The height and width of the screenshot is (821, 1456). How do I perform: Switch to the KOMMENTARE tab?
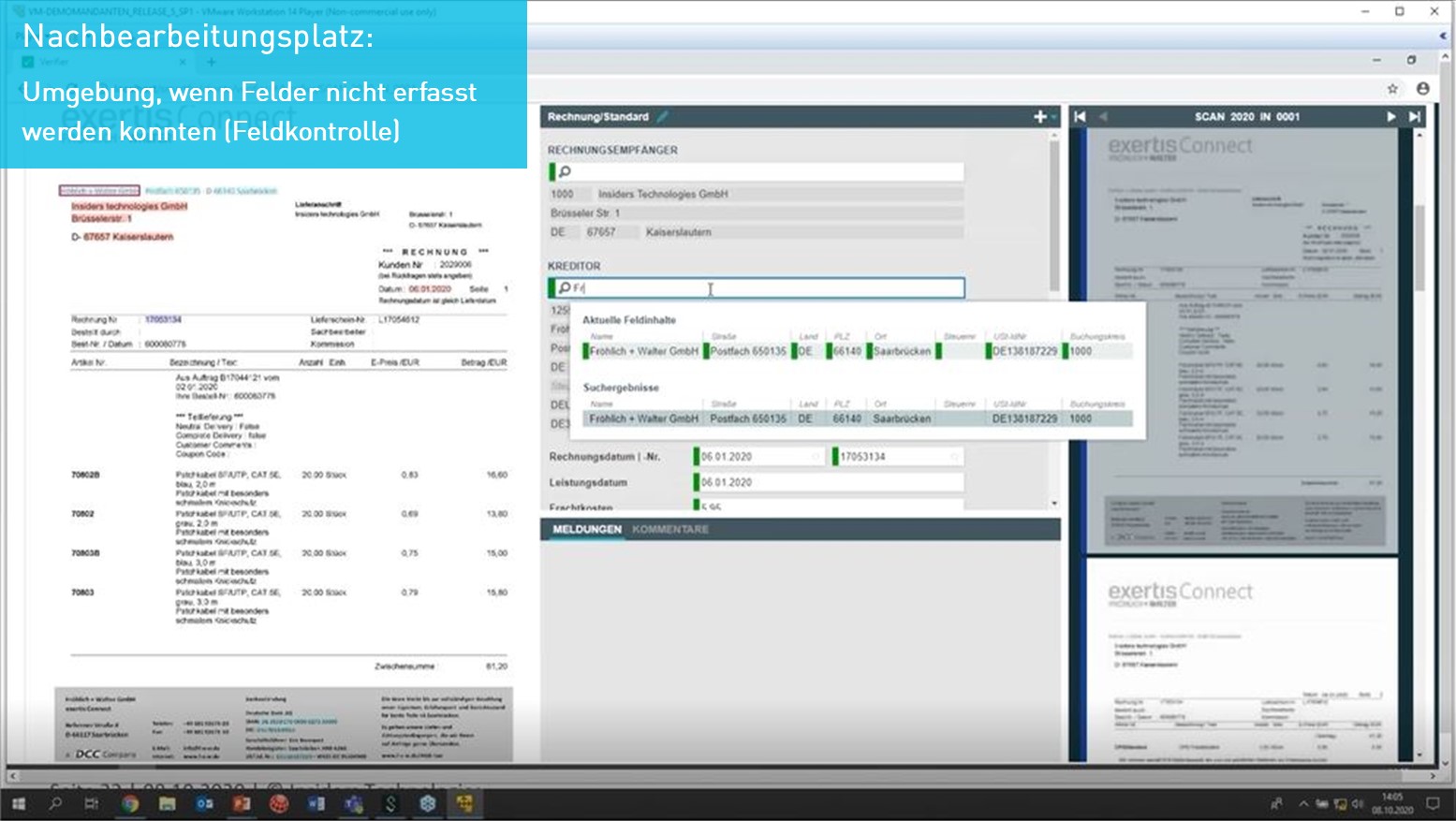(x=670, y=530)
